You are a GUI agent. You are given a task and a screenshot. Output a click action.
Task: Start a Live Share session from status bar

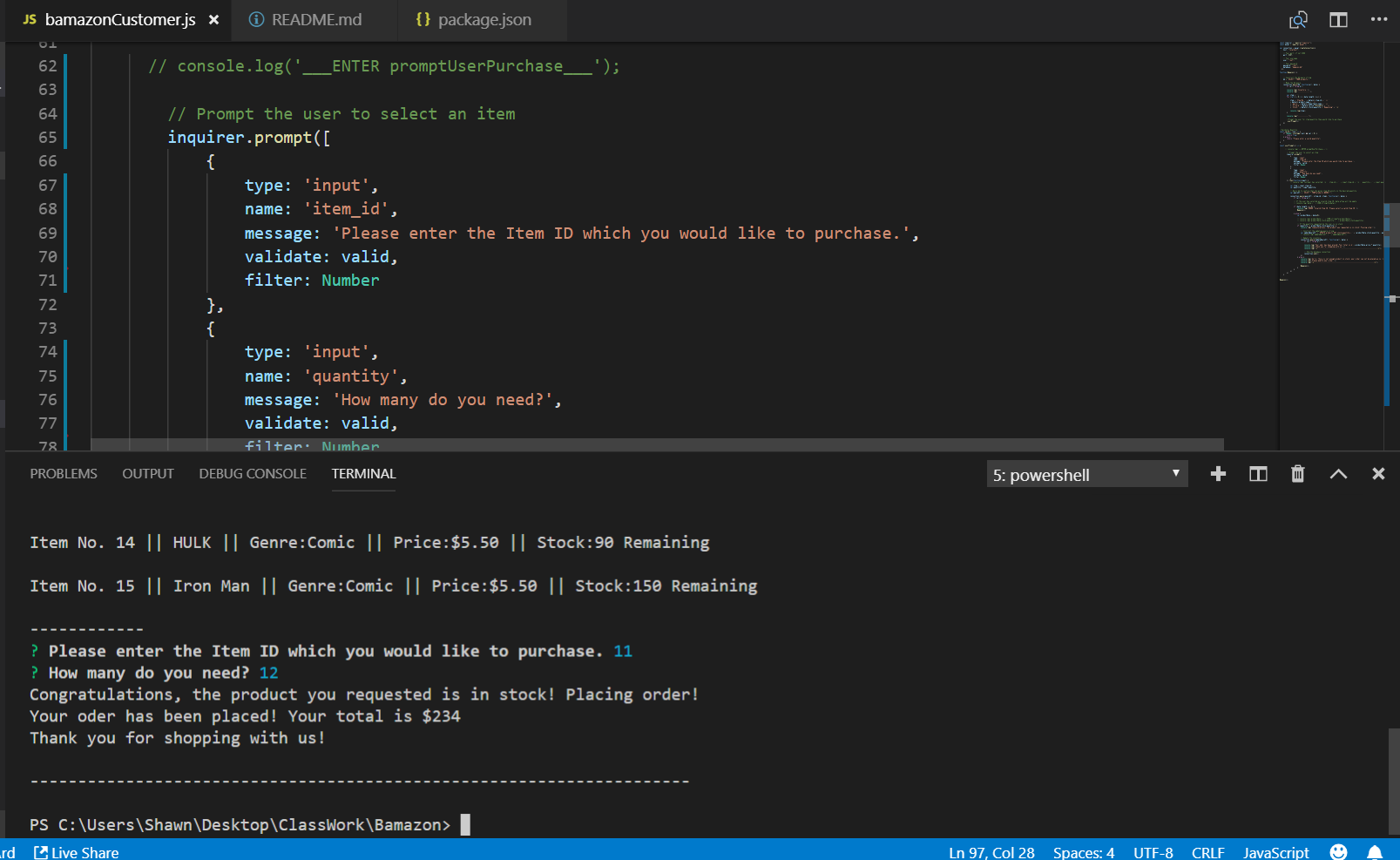click(76, 852)
